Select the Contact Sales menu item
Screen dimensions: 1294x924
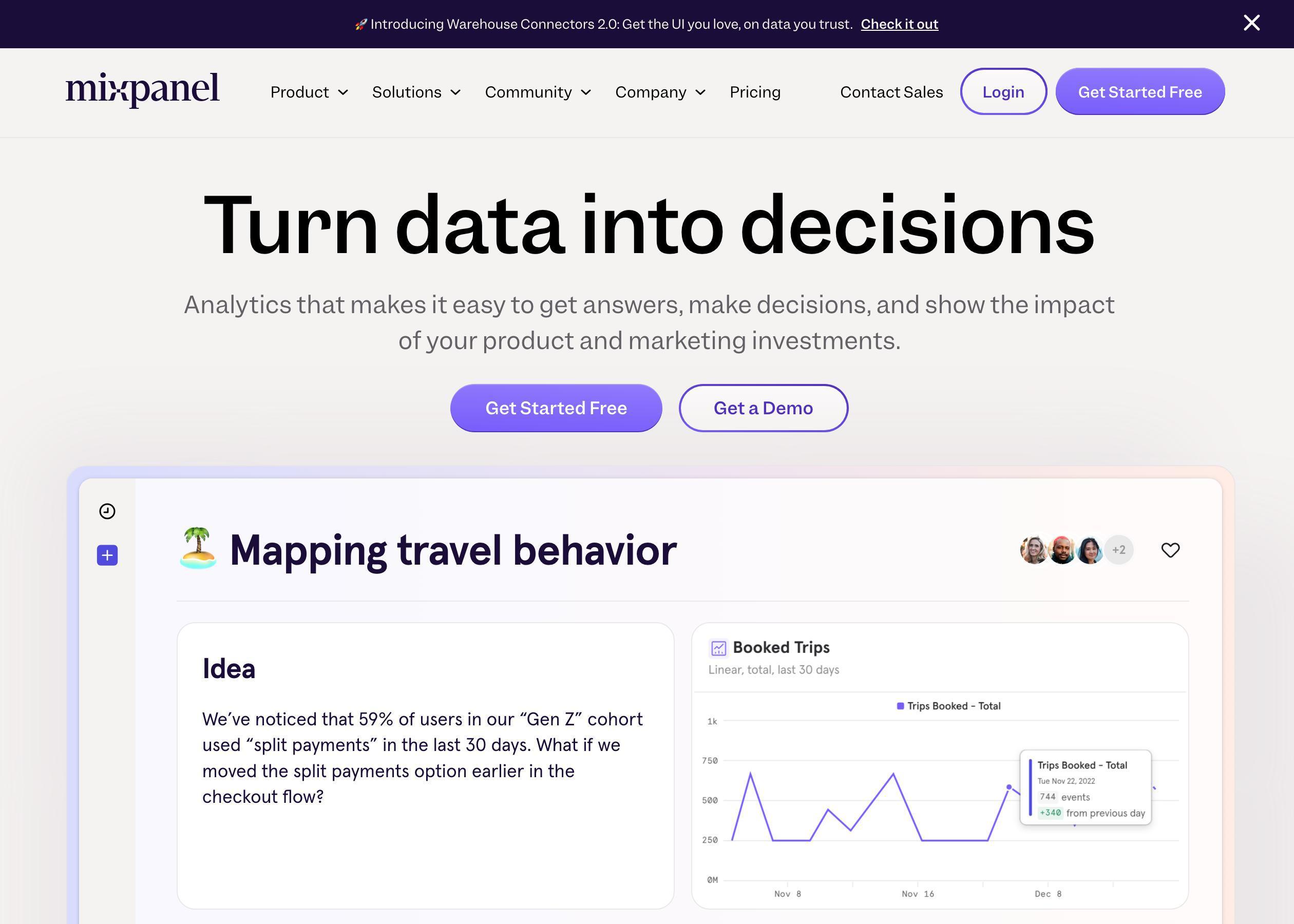pyautogui.click(x=891, y=91)
